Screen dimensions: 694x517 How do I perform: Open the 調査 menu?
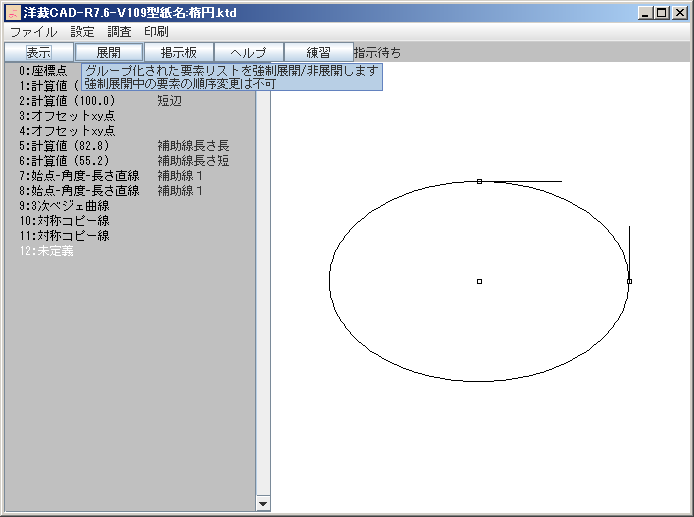120,32
